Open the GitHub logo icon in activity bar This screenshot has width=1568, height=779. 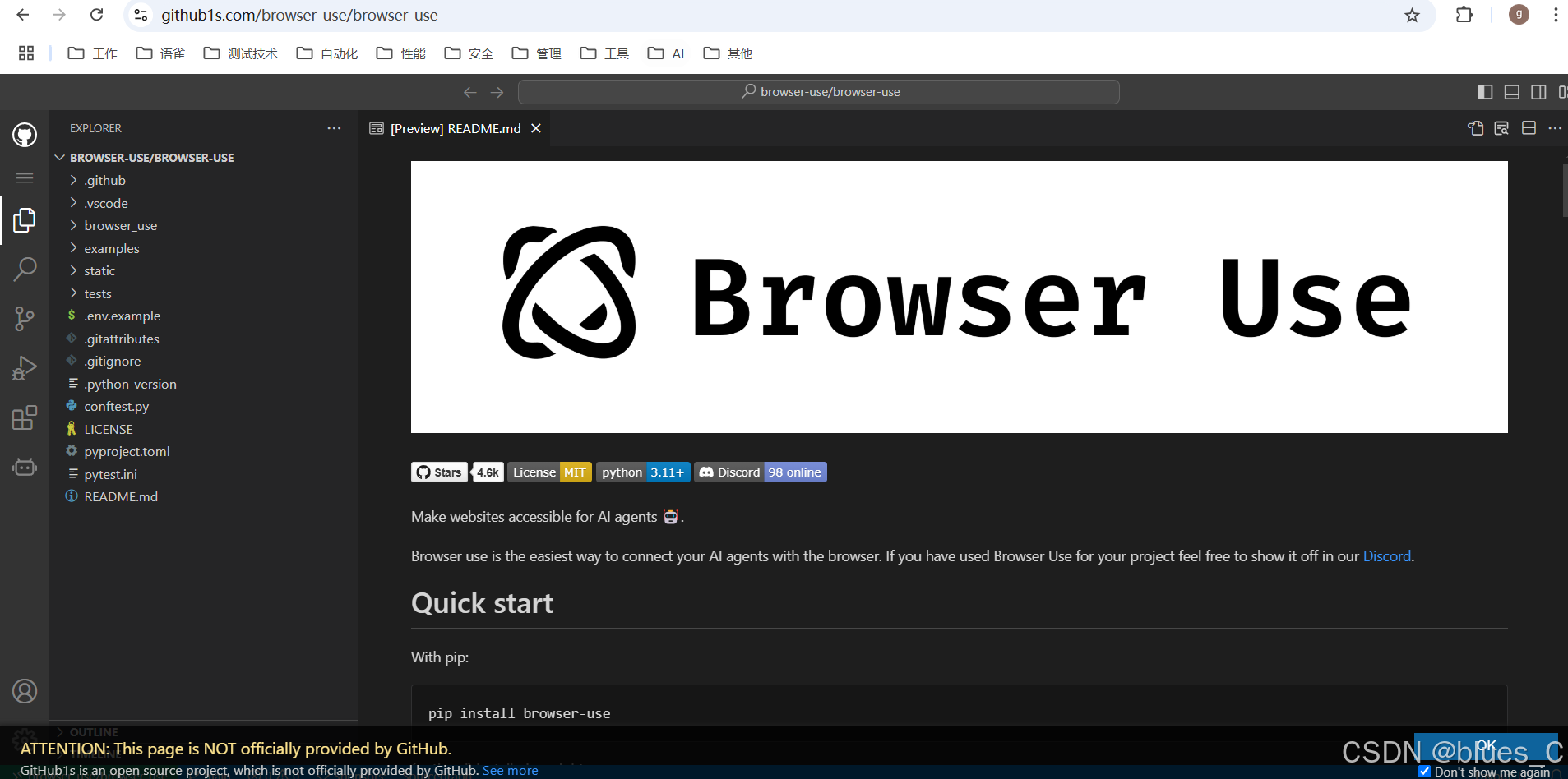click(x=25, y=135)
